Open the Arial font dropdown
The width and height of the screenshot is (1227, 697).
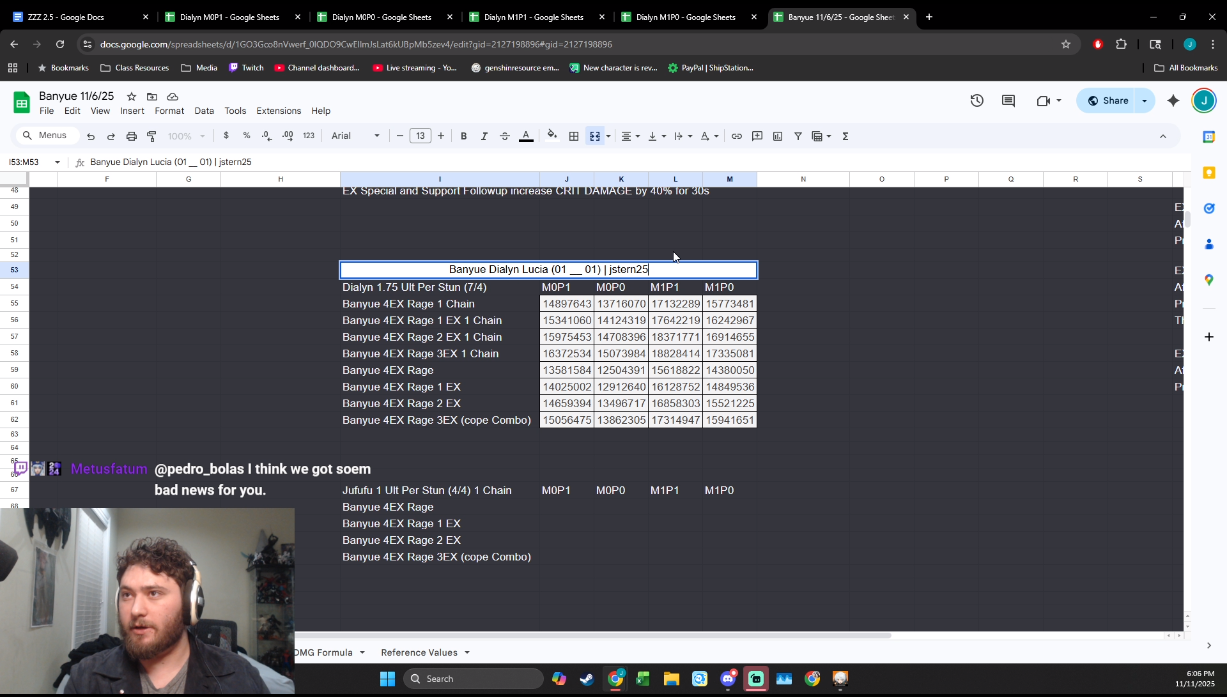(356, 136)
